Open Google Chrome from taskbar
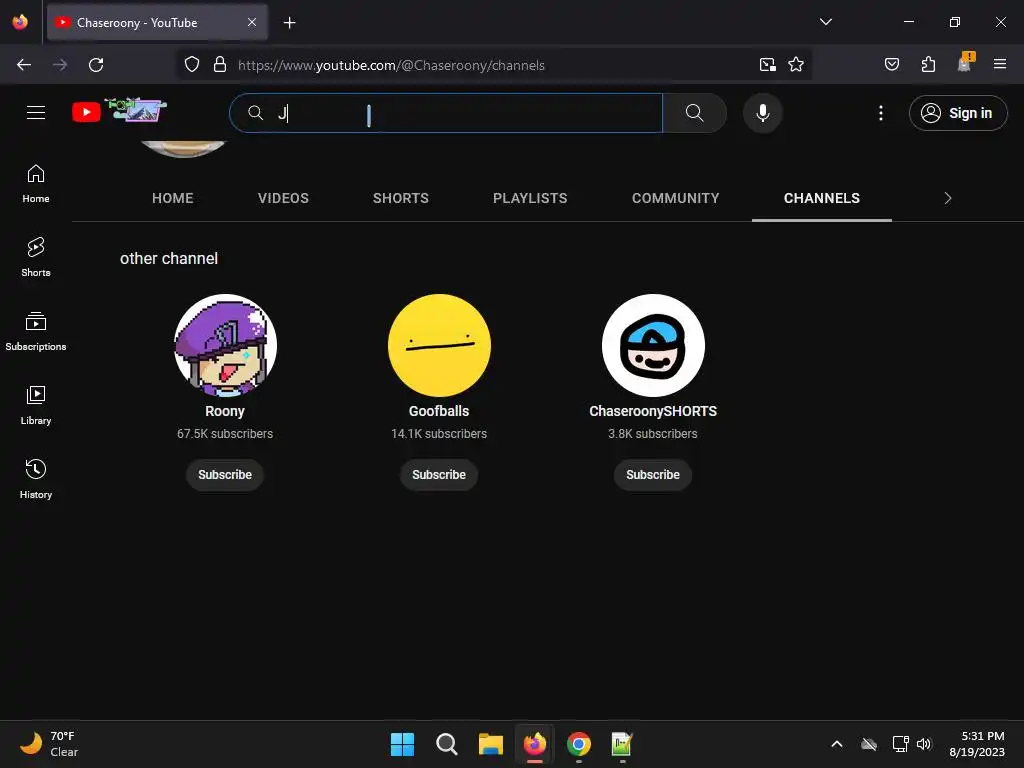 click(x=579, y=744)
